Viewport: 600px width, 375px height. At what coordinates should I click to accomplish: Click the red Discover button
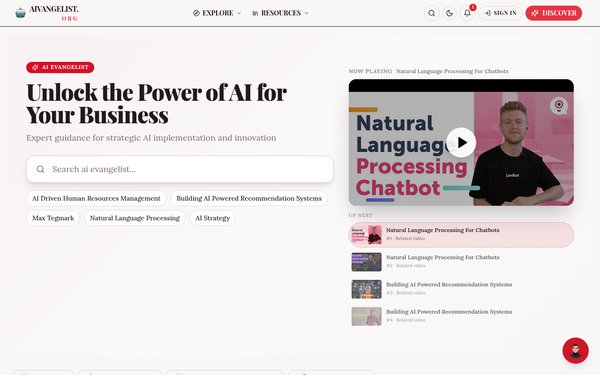554,13
